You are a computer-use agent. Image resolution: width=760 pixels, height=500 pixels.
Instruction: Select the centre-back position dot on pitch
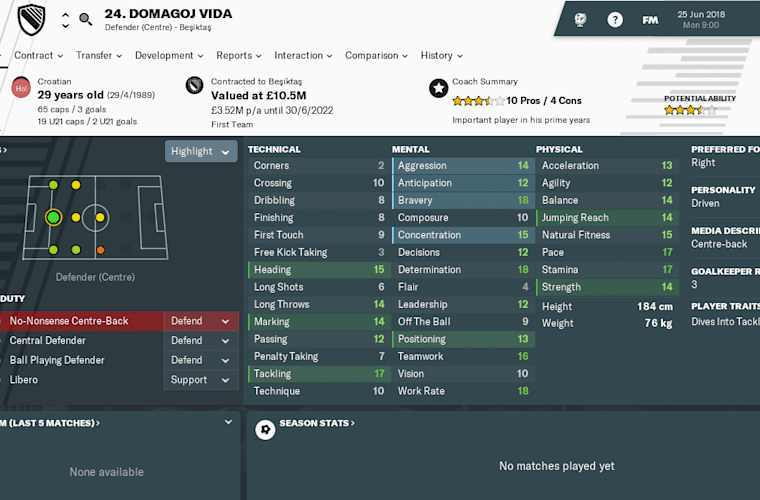[x=53, y=218]
